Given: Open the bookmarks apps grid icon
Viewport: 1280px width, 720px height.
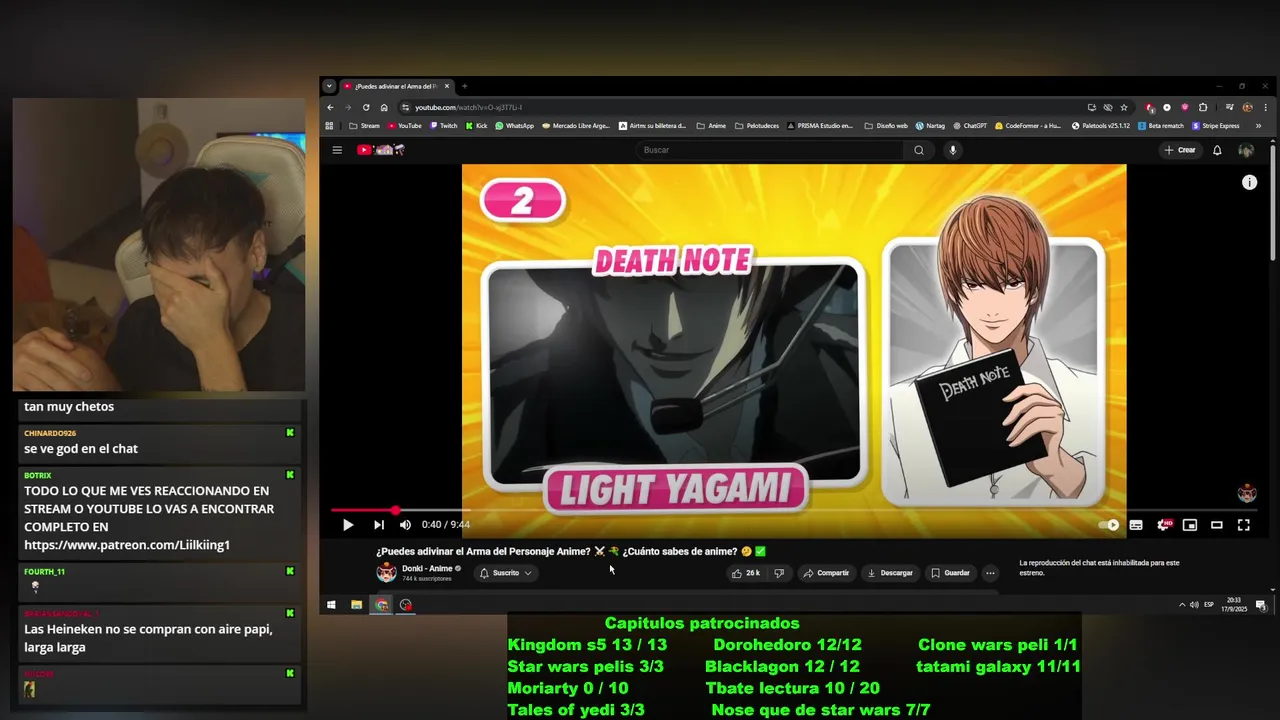Looking at the screenshot, I should (x=330, y=126).
